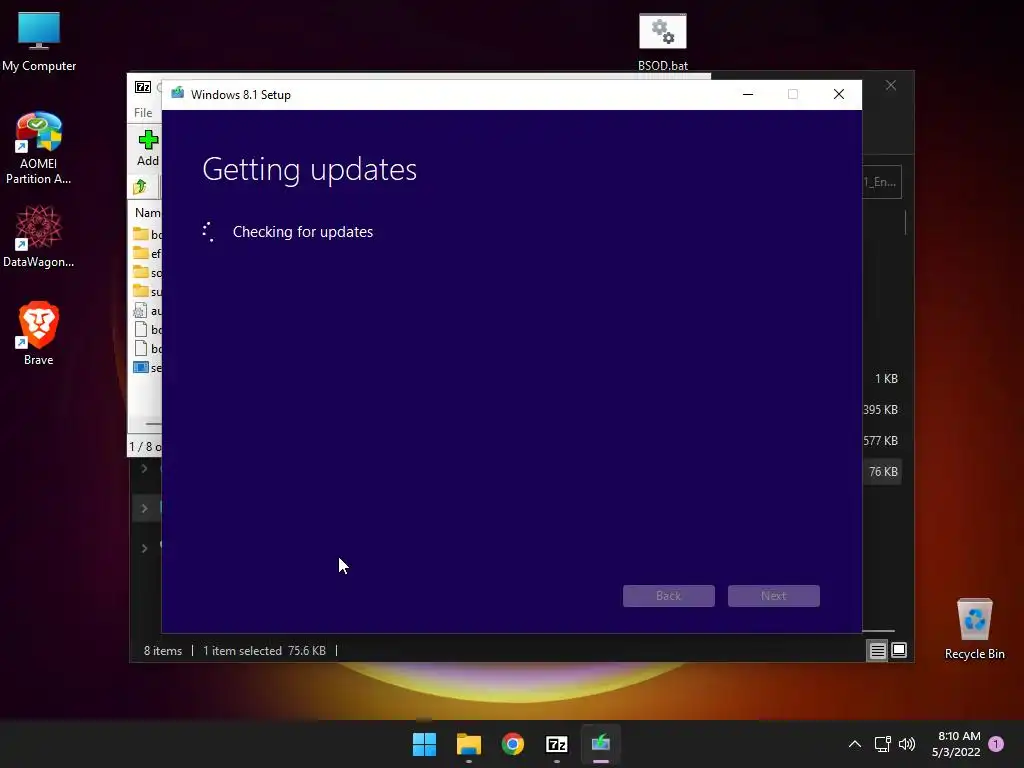Click the Windows 8.1 Setup title icon
Viewport: 1024px width, 768px height.
(177, 94)
